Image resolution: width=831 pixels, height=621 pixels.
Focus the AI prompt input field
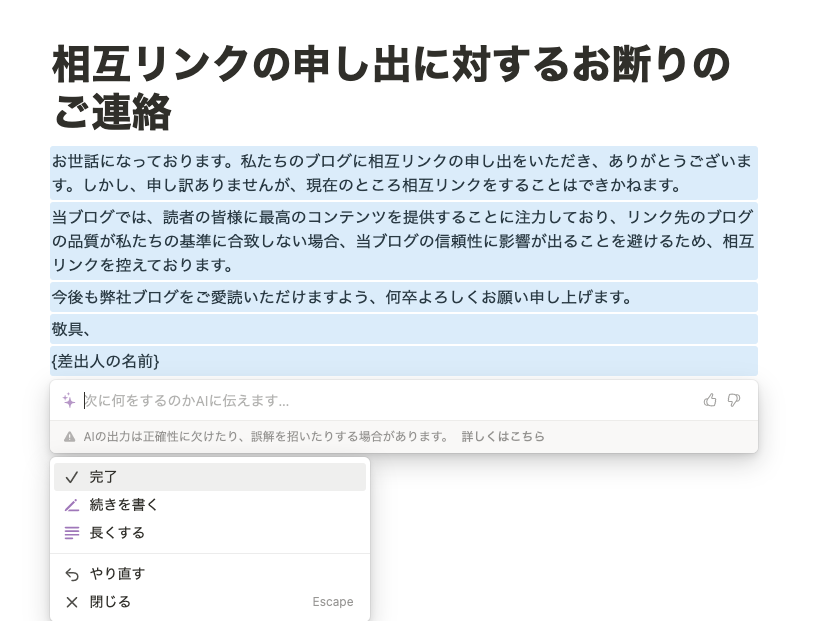click(x=390, y=401)
